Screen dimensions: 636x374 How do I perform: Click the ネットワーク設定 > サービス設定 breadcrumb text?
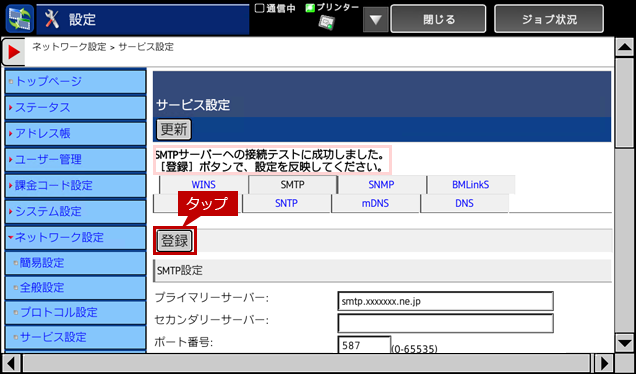(x=103, y=47)
